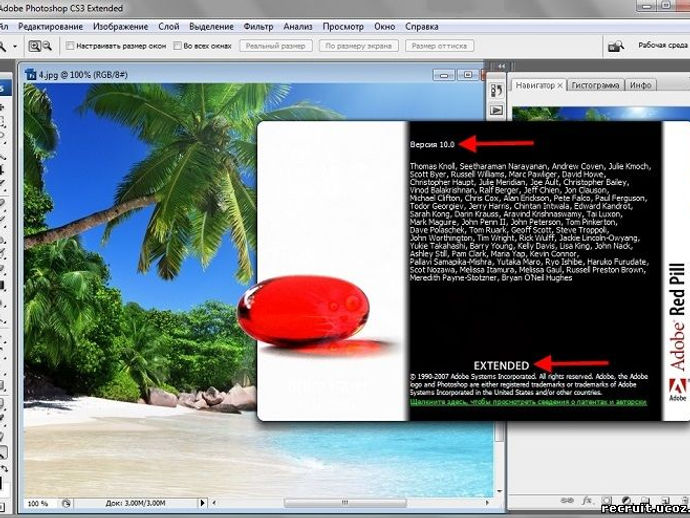
Task: Click the 'Размер оттиска' button
Action: [439, 46]
